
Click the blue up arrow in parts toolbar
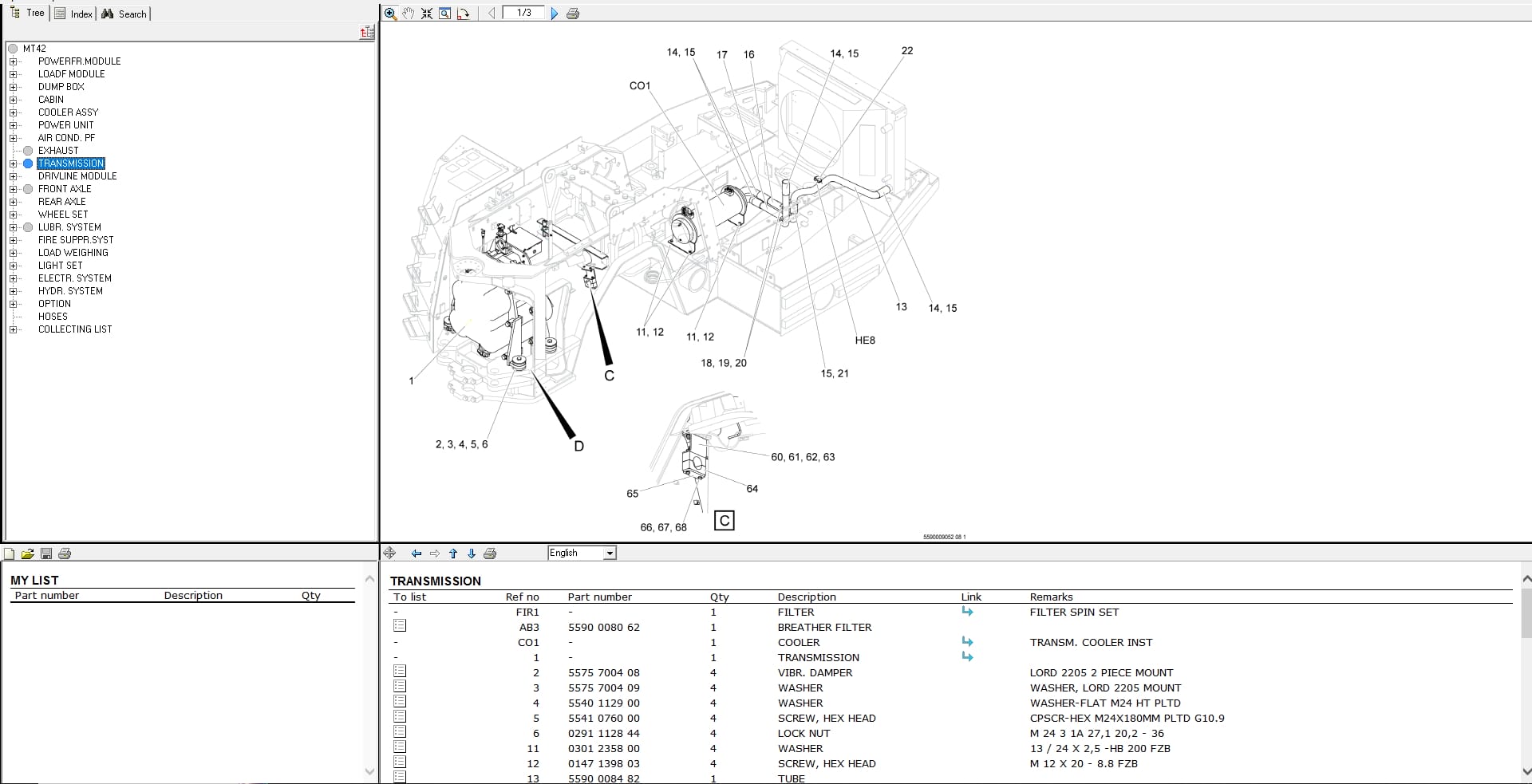coord(453,554)
